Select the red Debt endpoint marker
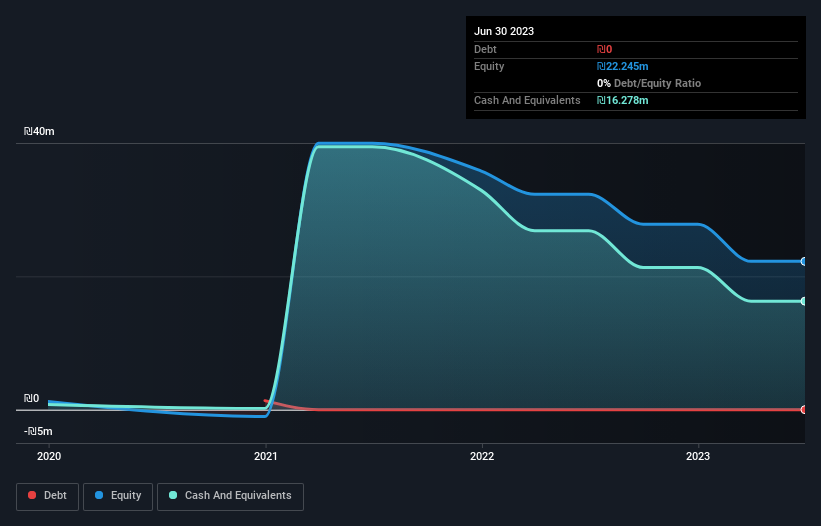This screenshot has height=526, width=821. point(803,409)
